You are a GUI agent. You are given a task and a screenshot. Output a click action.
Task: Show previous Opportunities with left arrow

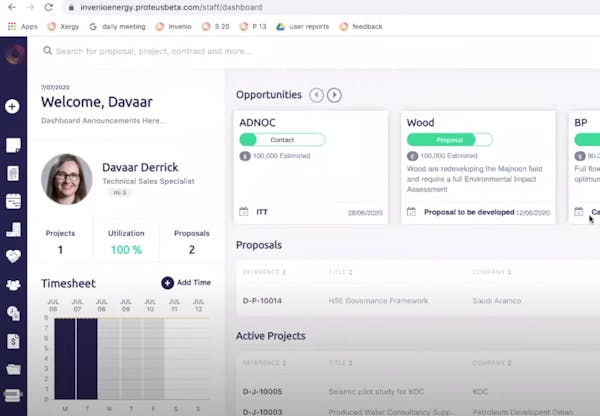(316, 95)
